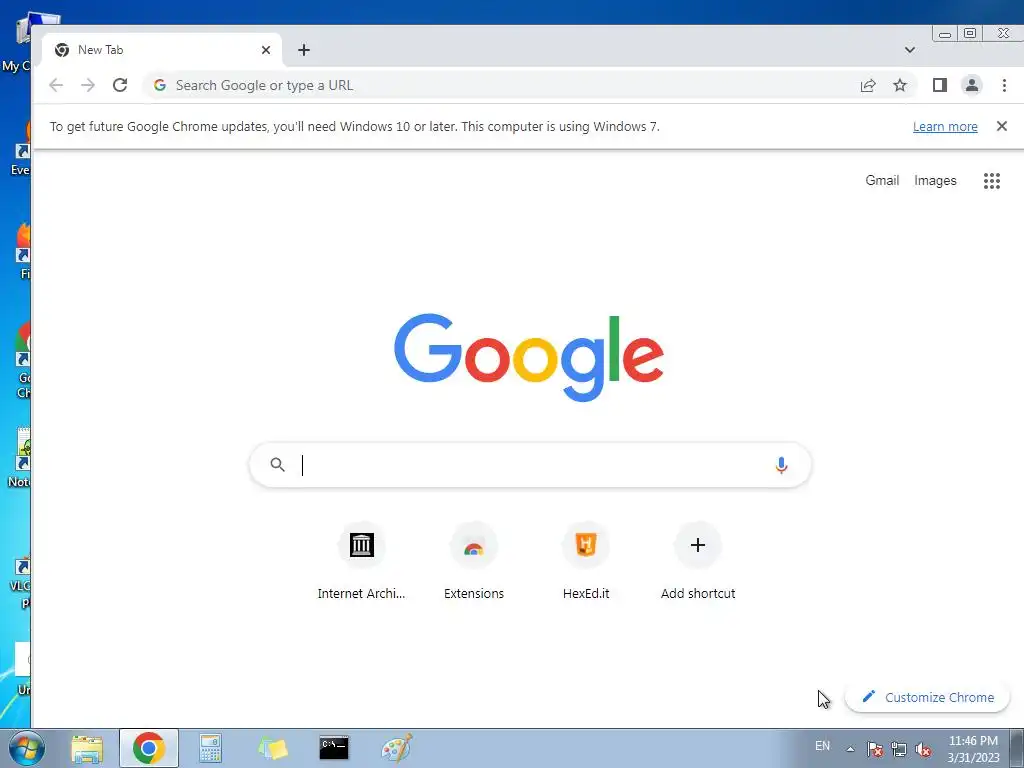Open Sticky Notes from the taskbar
Viewport: 1024px width, 768px height.
[x=272, y=748]
